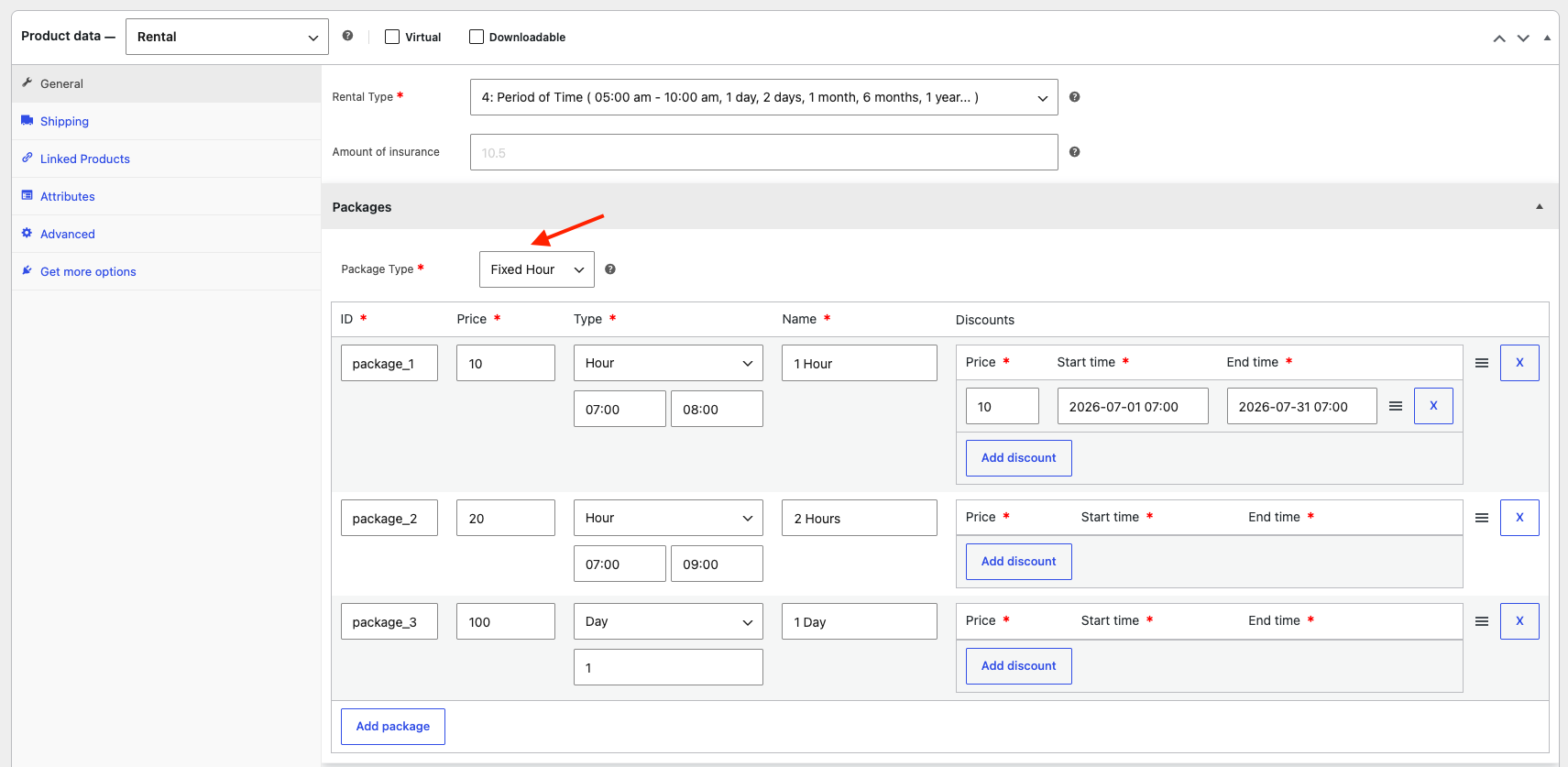Screen dimensions: 1568x767
Task: Remove package_3 with its X button
Action: (x=1519, y=621)
